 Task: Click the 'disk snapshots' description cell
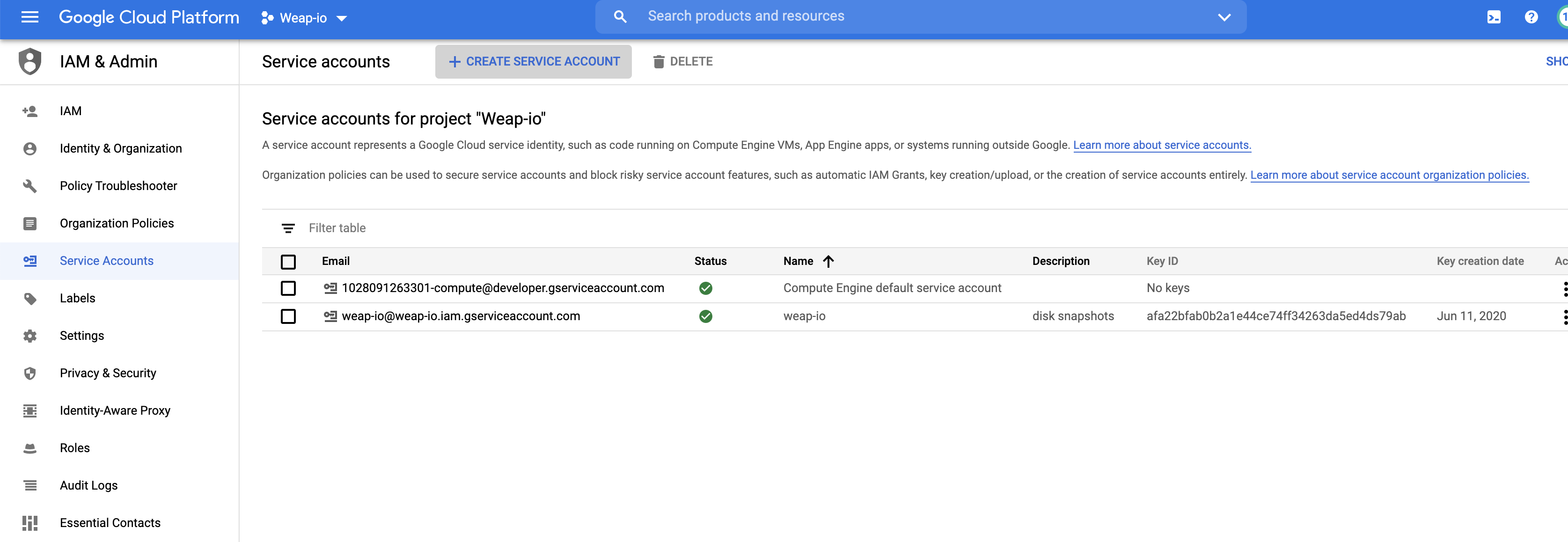tap(1072, 316)
